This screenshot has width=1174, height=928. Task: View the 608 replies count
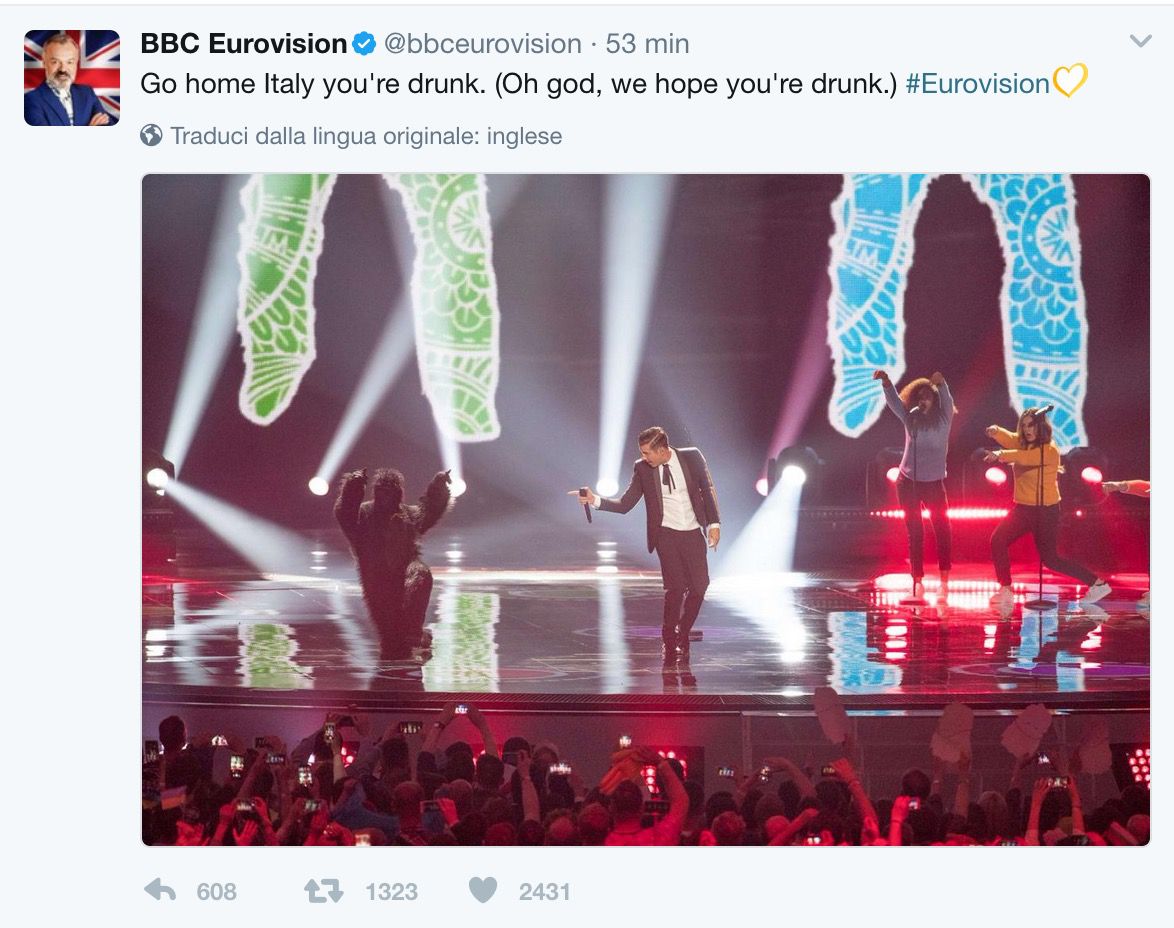click(x=216, y=891)
